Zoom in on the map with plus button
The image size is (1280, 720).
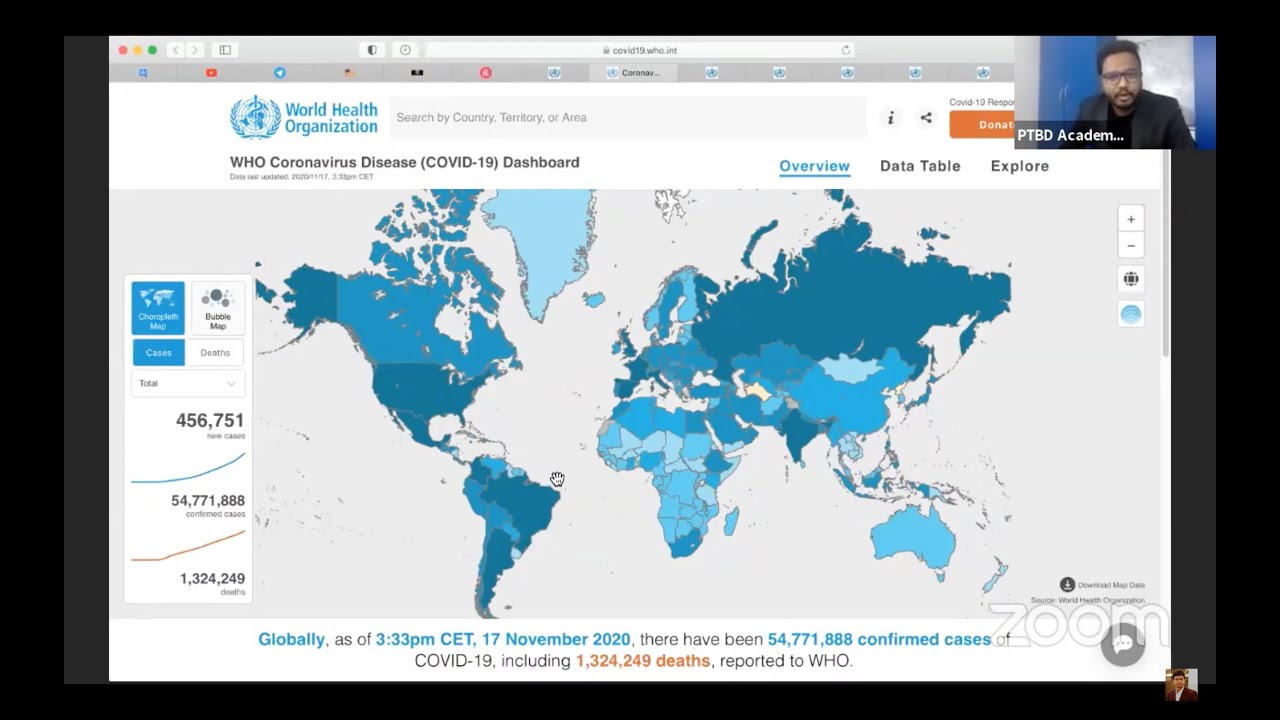(1131, 220)
